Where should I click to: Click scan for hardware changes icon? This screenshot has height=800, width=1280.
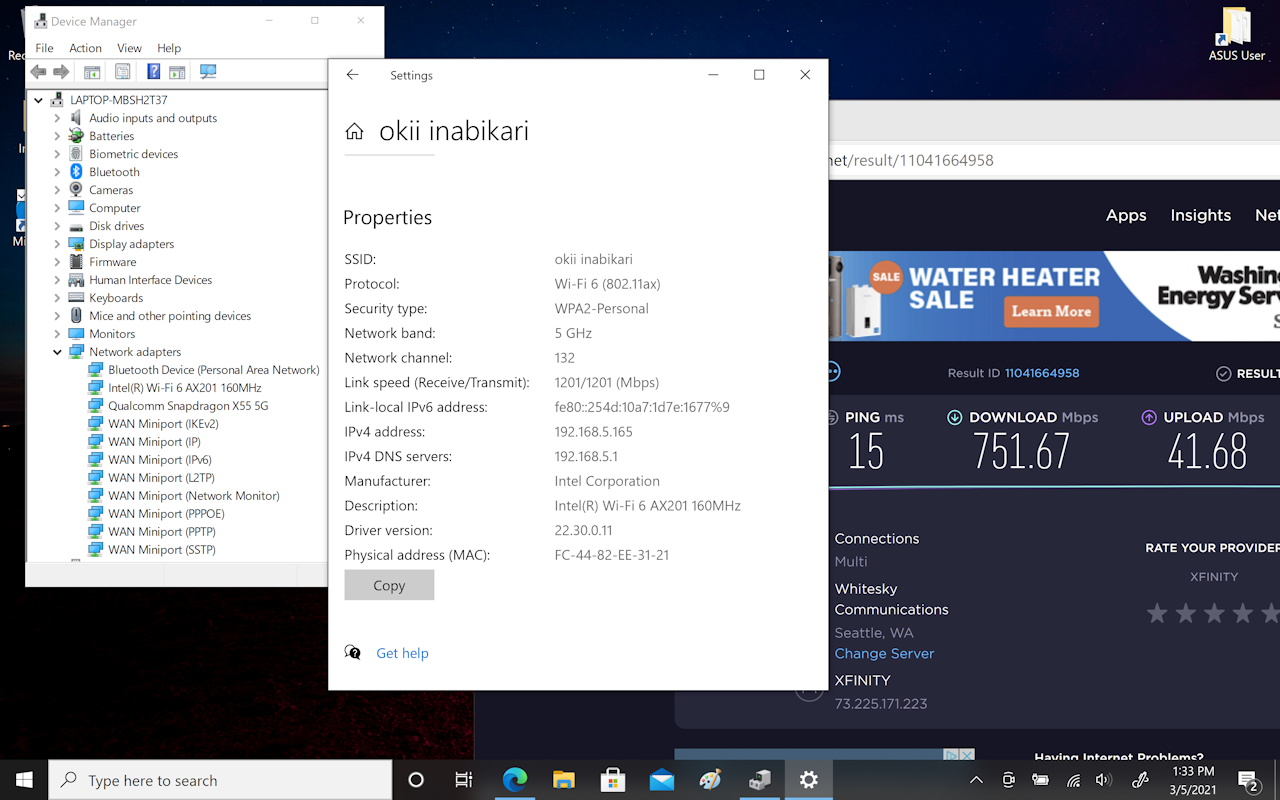click(208, 72)
